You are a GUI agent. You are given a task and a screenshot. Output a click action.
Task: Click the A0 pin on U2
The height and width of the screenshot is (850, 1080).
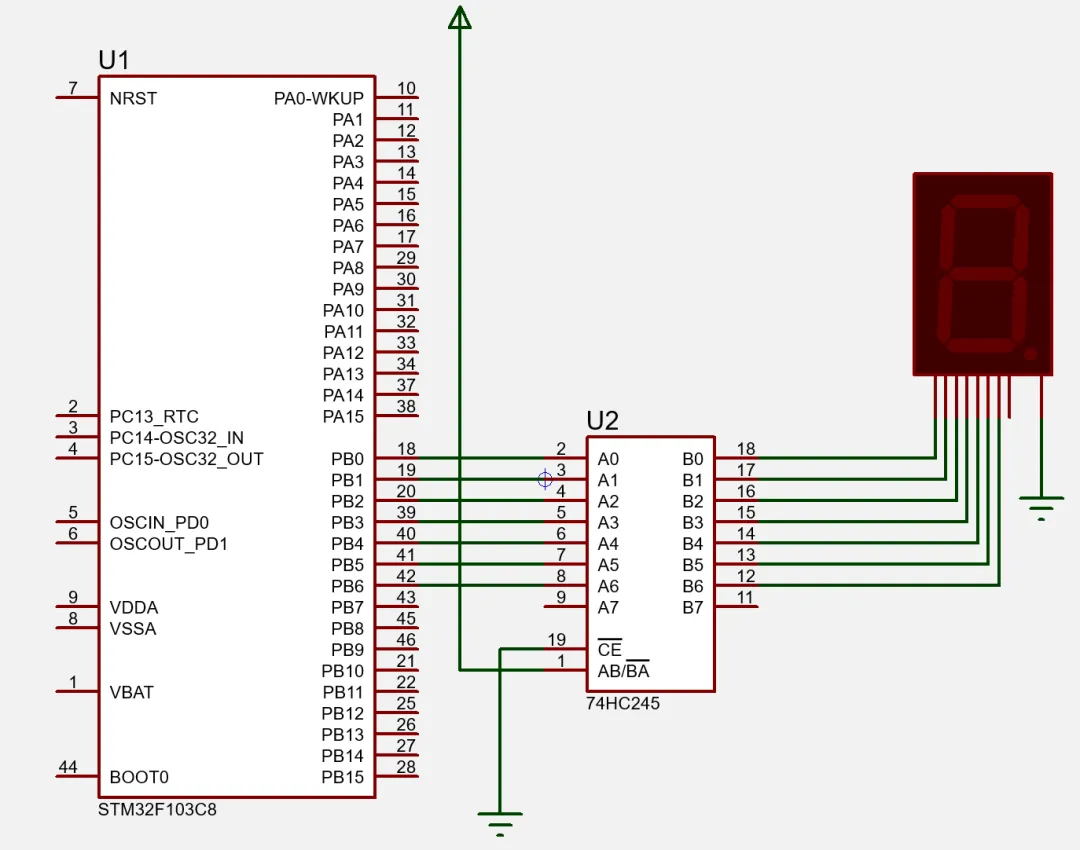tap(608, 459)
